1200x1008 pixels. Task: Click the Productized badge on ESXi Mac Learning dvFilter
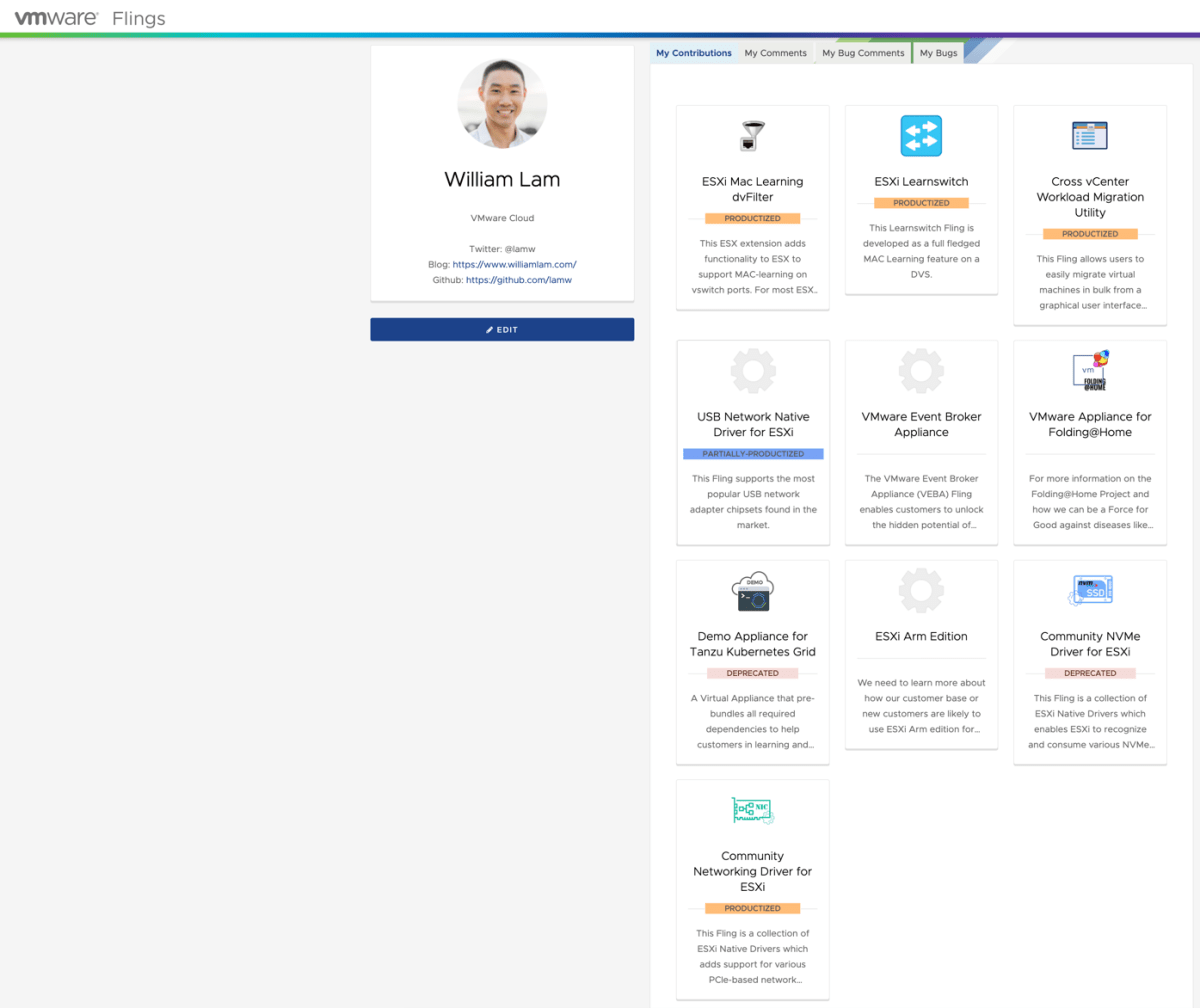(x=753, y=218)
